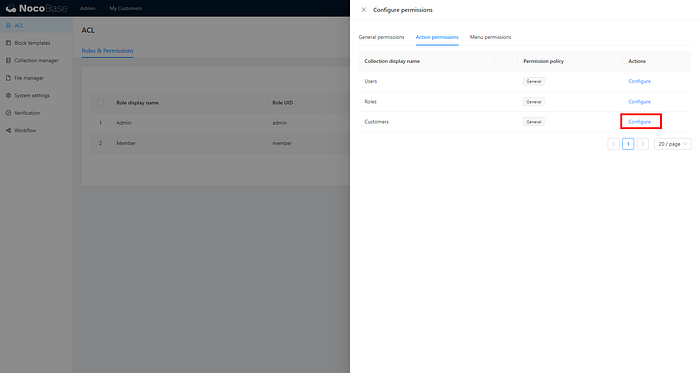Click the Role display name header
Viewport: 700px width, 373px height.
point(138,103)
